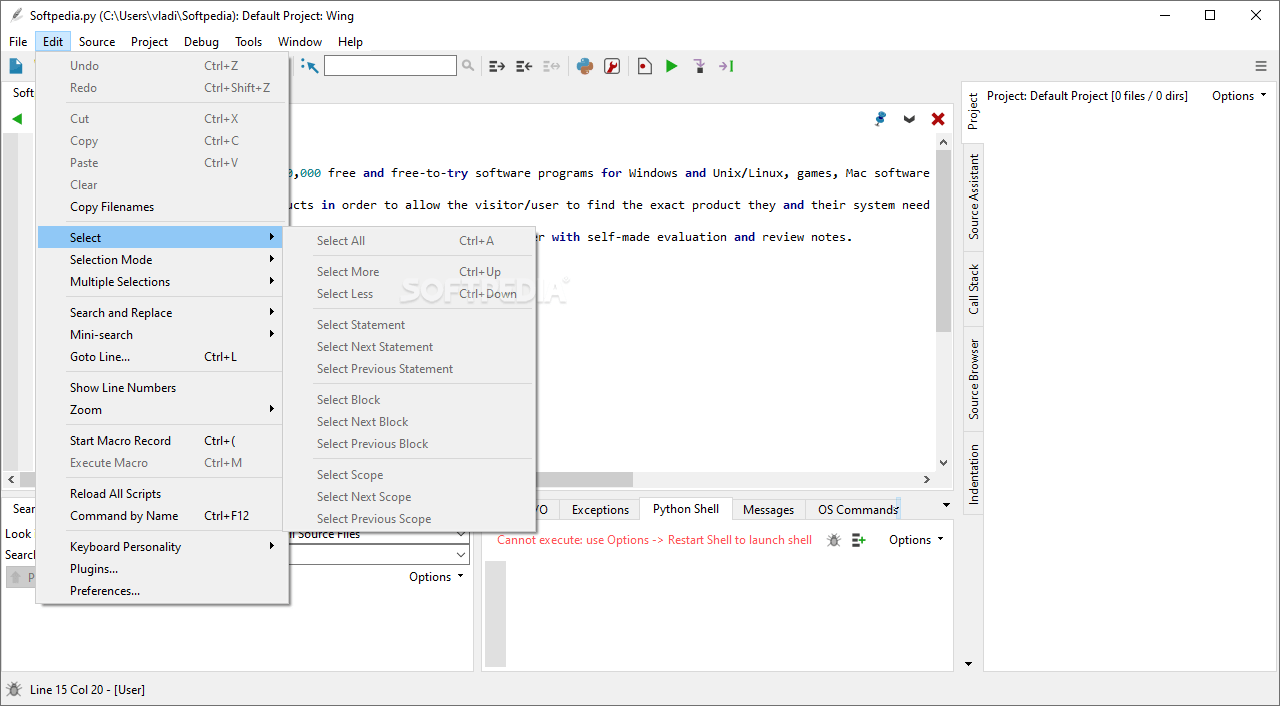Expand the Multiple Selections submenu
Image resolution: width=1280 pixels, height=706 pixels.
(x=161, y=281)
